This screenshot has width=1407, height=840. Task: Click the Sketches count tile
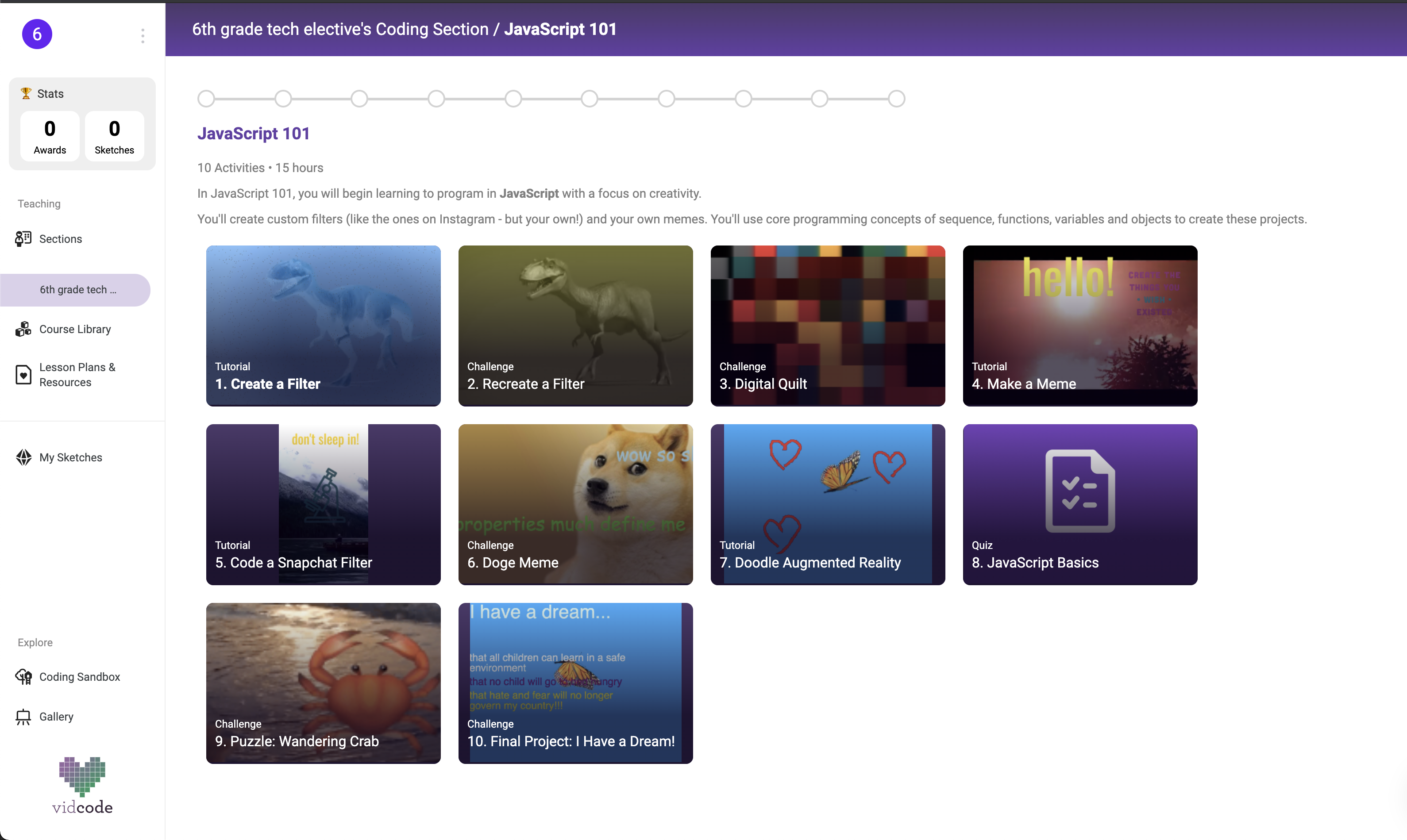(114, 136)
